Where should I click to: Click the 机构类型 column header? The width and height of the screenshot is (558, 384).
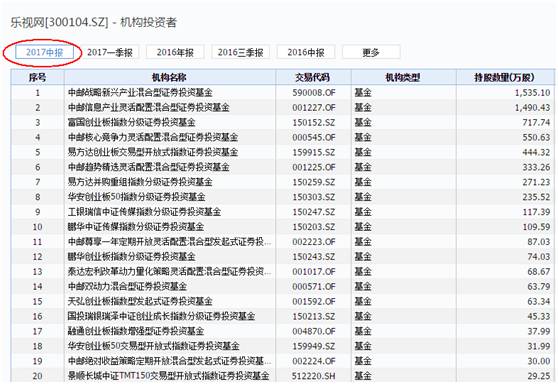pyautogui.click(x=403, y=77)
